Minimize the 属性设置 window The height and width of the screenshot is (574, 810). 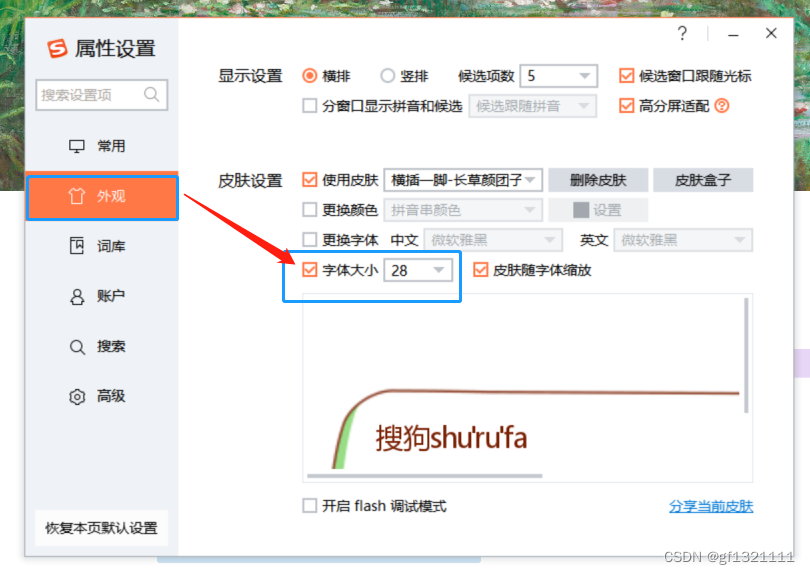tap(733, 35)
